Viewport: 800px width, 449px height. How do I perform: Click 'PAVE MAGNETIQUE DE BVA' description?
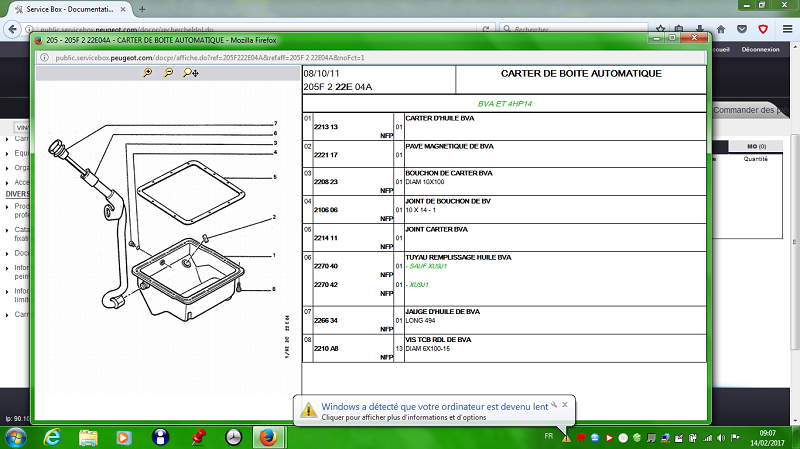[x=449, y=146]
